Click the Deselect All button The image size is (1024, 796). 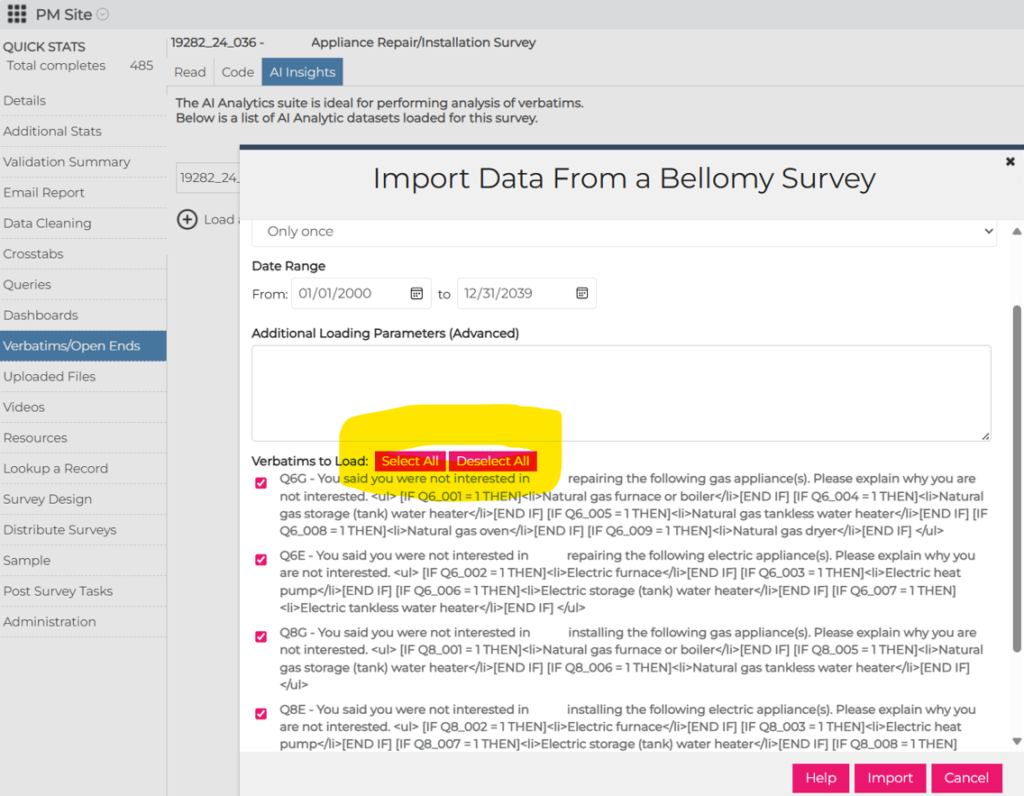tap(493, 461)
